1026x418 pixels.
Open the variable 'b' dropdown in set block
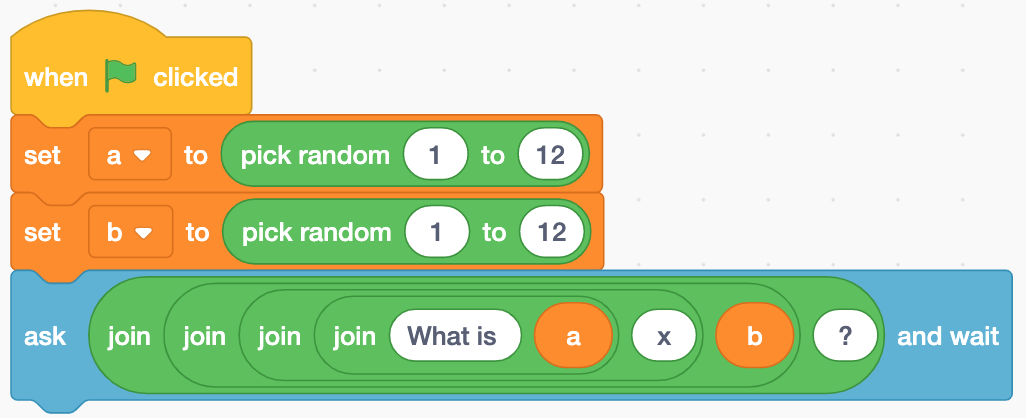130,232
